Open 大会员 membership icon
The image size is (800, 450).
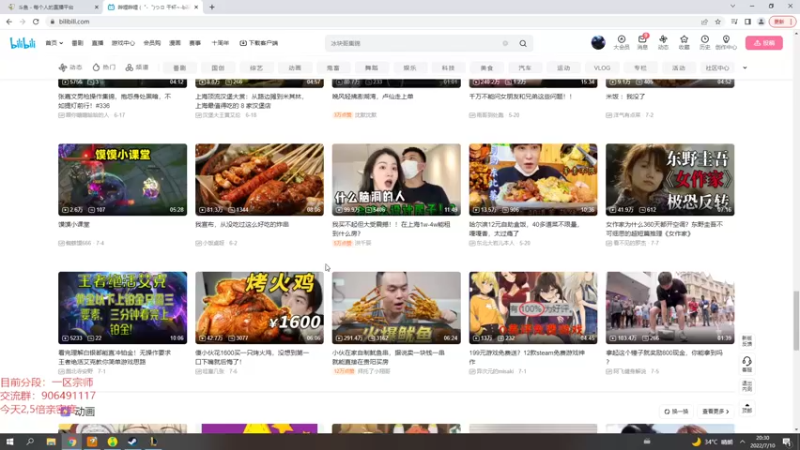[621, 42]
